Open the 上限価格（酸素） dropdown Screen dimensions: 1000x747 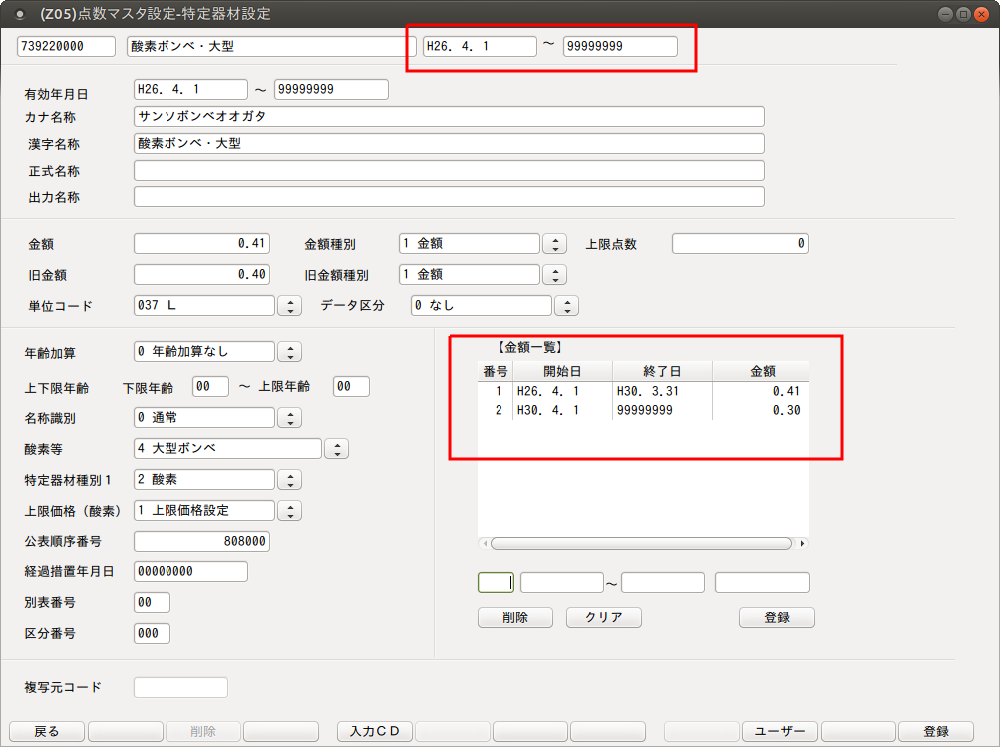[289, 511]
